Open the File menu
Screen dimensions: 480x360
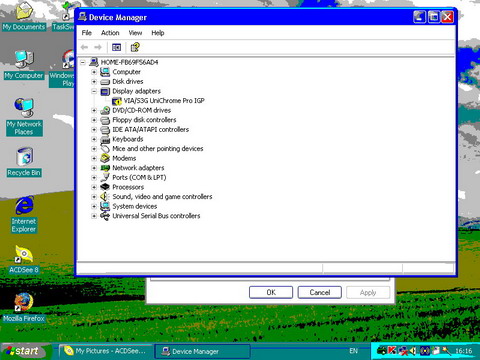(87, 33)
